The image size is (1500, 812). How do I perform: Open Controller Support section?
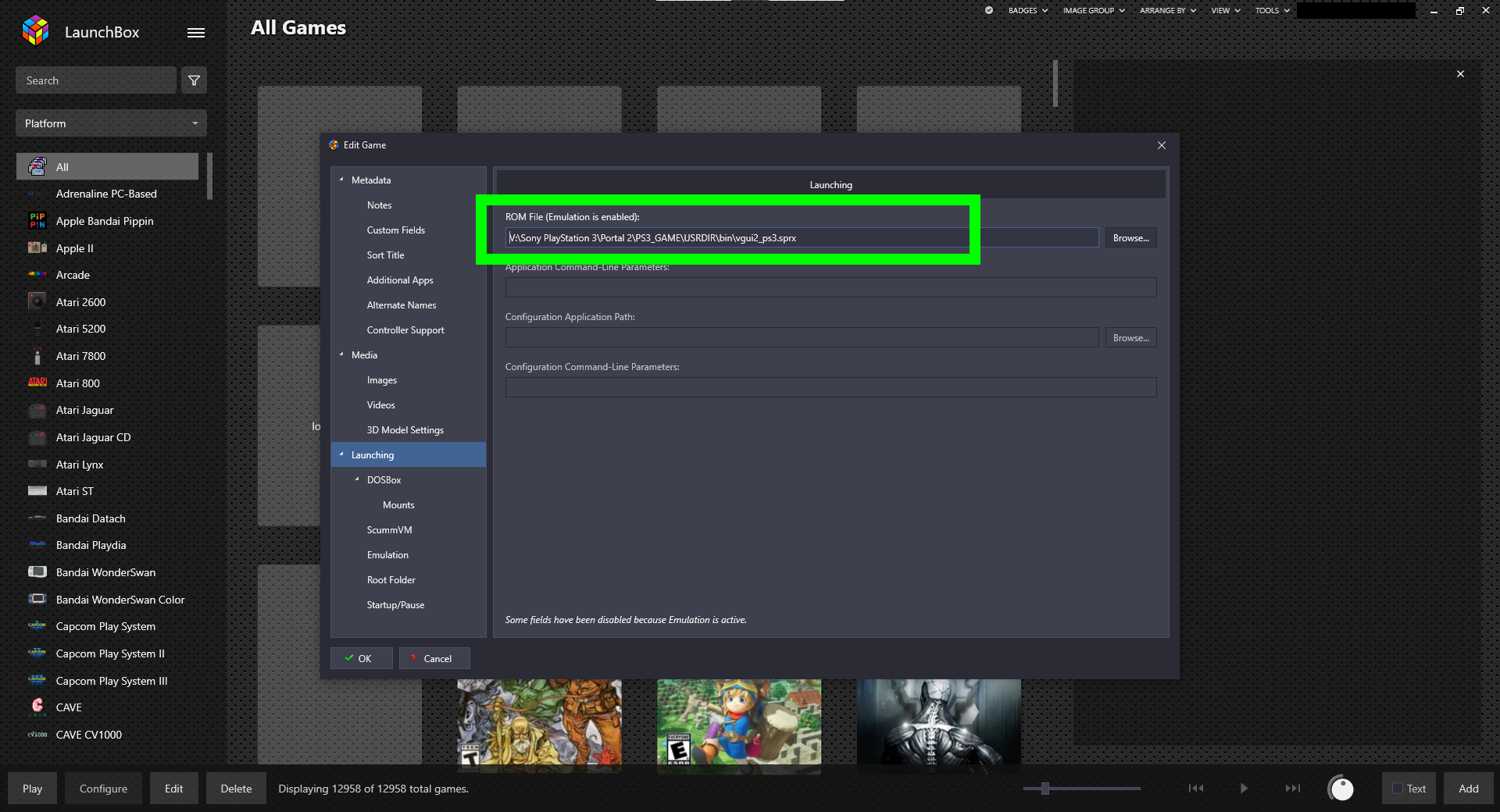click(x=405, y=329)
